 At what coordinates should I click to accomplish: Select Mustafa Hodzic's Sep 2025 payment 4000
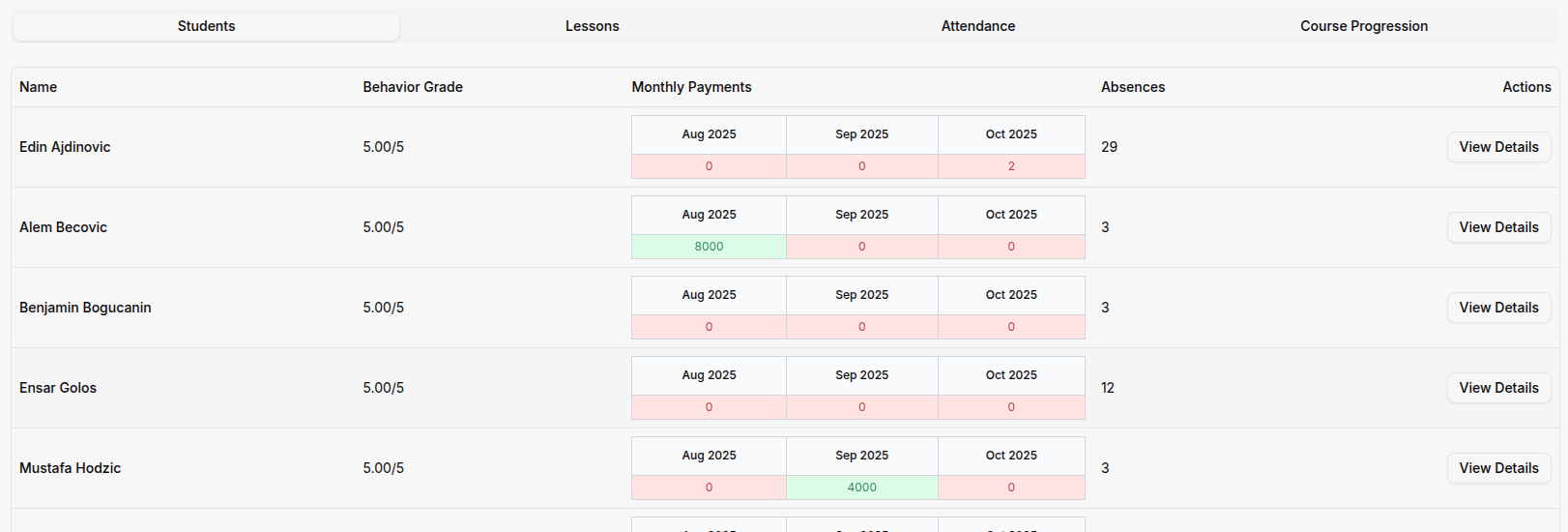click(861, 488)
